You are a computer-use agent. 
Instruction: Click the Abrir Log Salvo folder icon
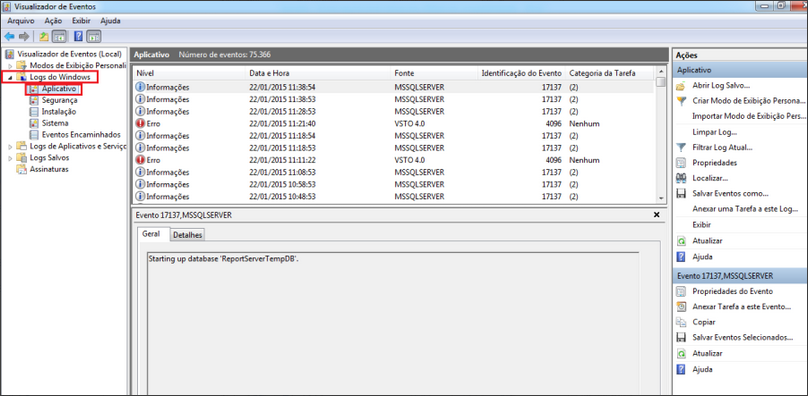pos(681,86)
